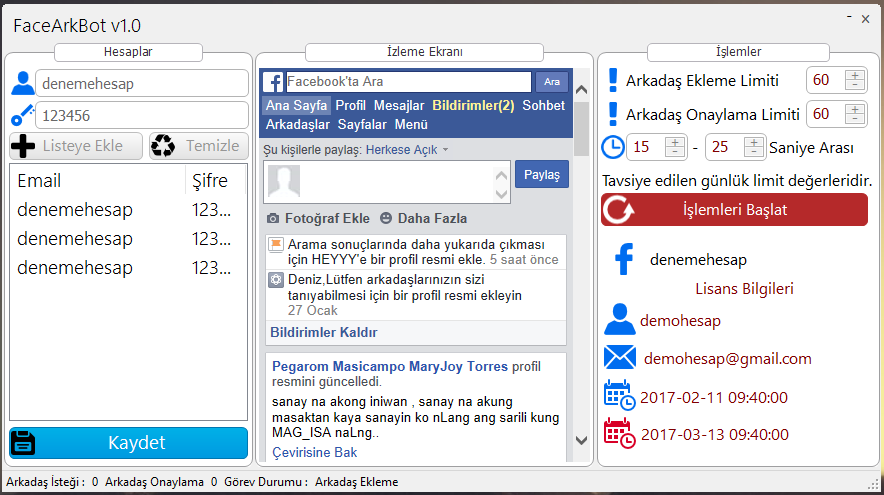Viewport: 884px width, 495px height.
Task: Click the blue user account icon
Action: pos(23,83)
